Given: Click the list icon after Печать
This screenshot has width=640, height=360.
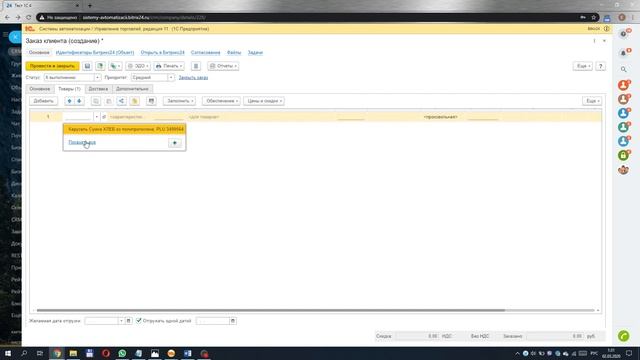Looking at the screenshot, I should (196, 66).
